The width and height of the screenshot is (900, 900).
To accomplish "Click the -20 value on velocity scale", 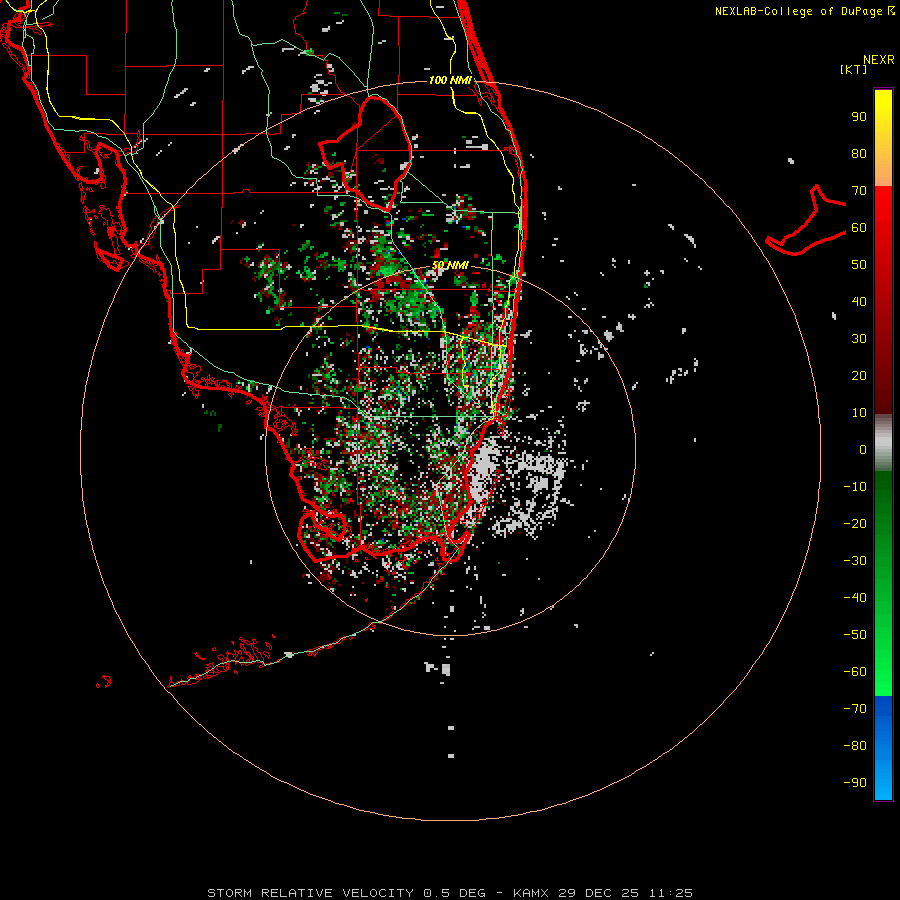I will coord(855,524).
